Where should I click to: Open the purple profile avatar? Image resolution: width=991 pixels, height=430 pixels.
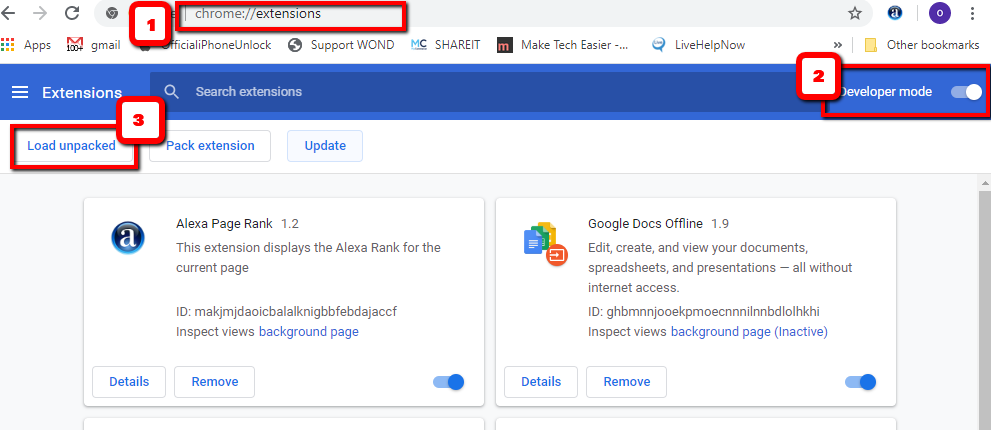[939, 14]
